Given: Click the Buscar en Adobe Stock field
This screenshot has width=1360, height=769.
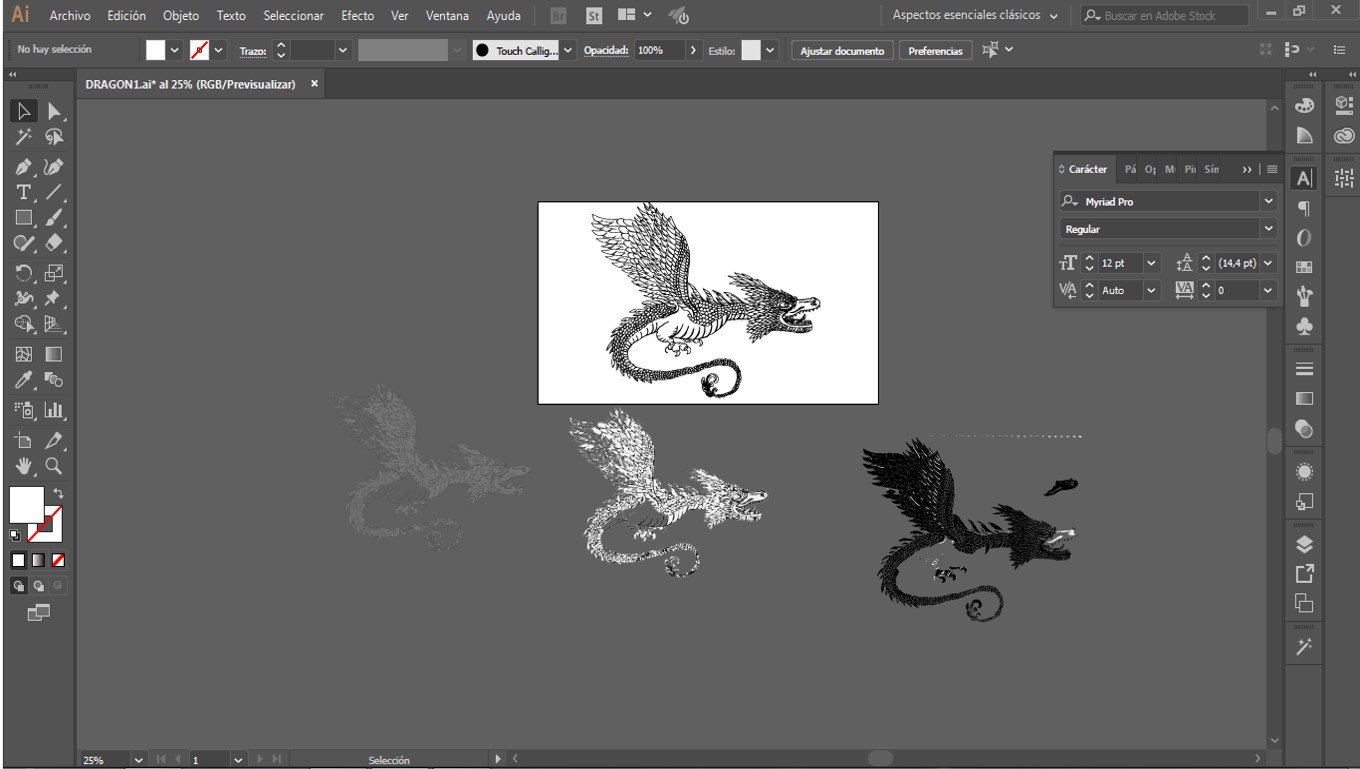Looking at the screenshot, I should click(1164, 16).
